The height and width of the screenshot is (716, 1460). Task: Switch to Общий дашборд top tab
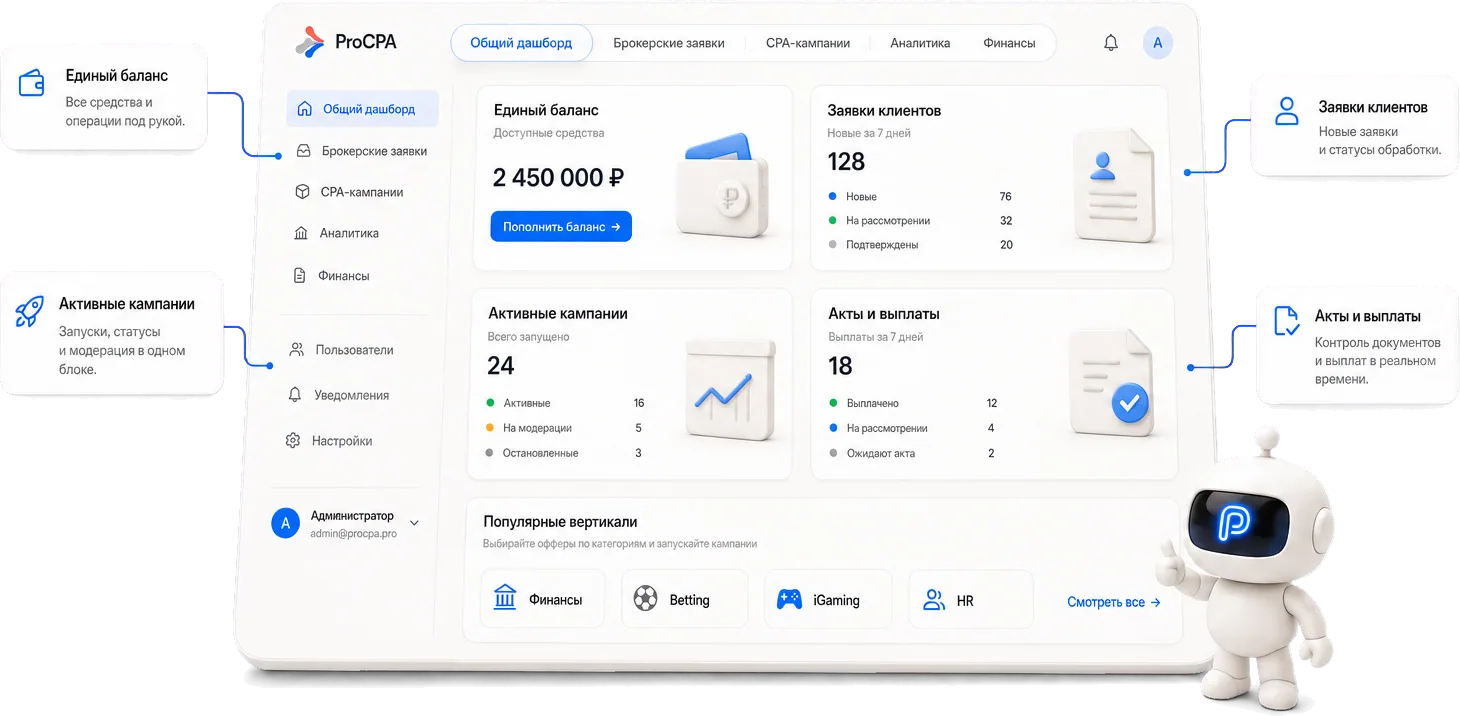point(521,43)
